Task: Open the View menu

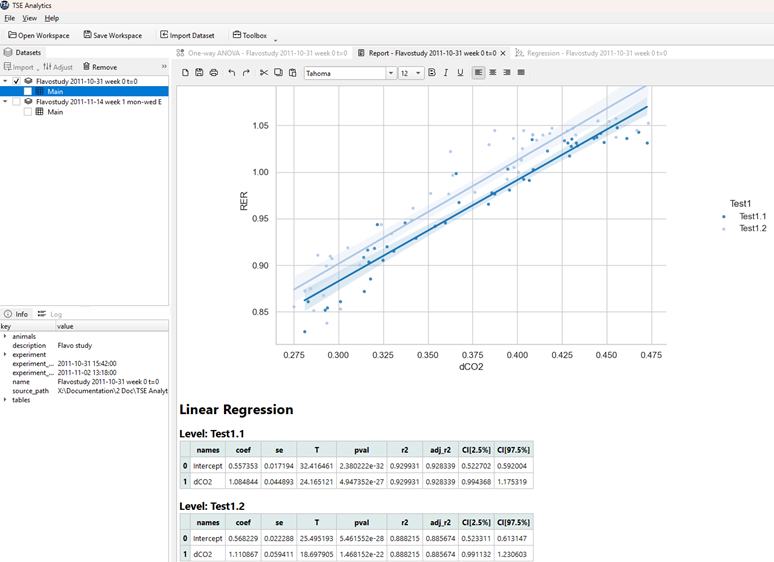Action: click(x=30, y=18)
